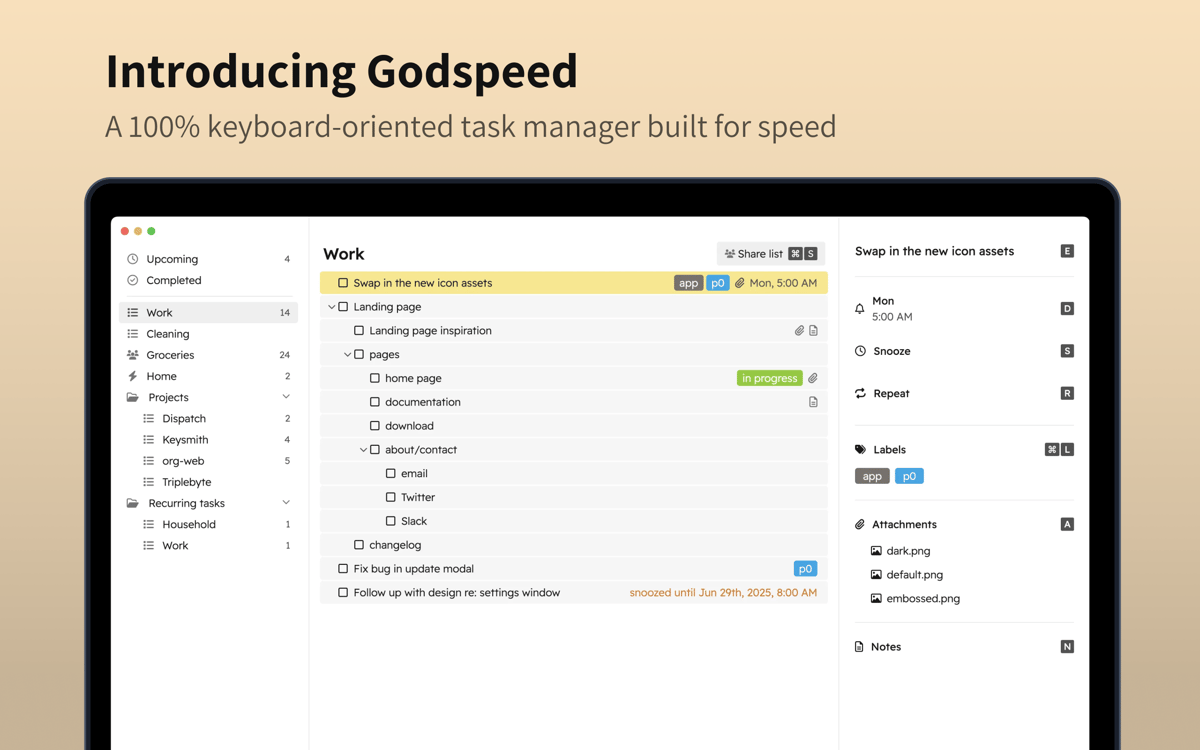Collapse the Landing page task tree

(x=332, y=307)
